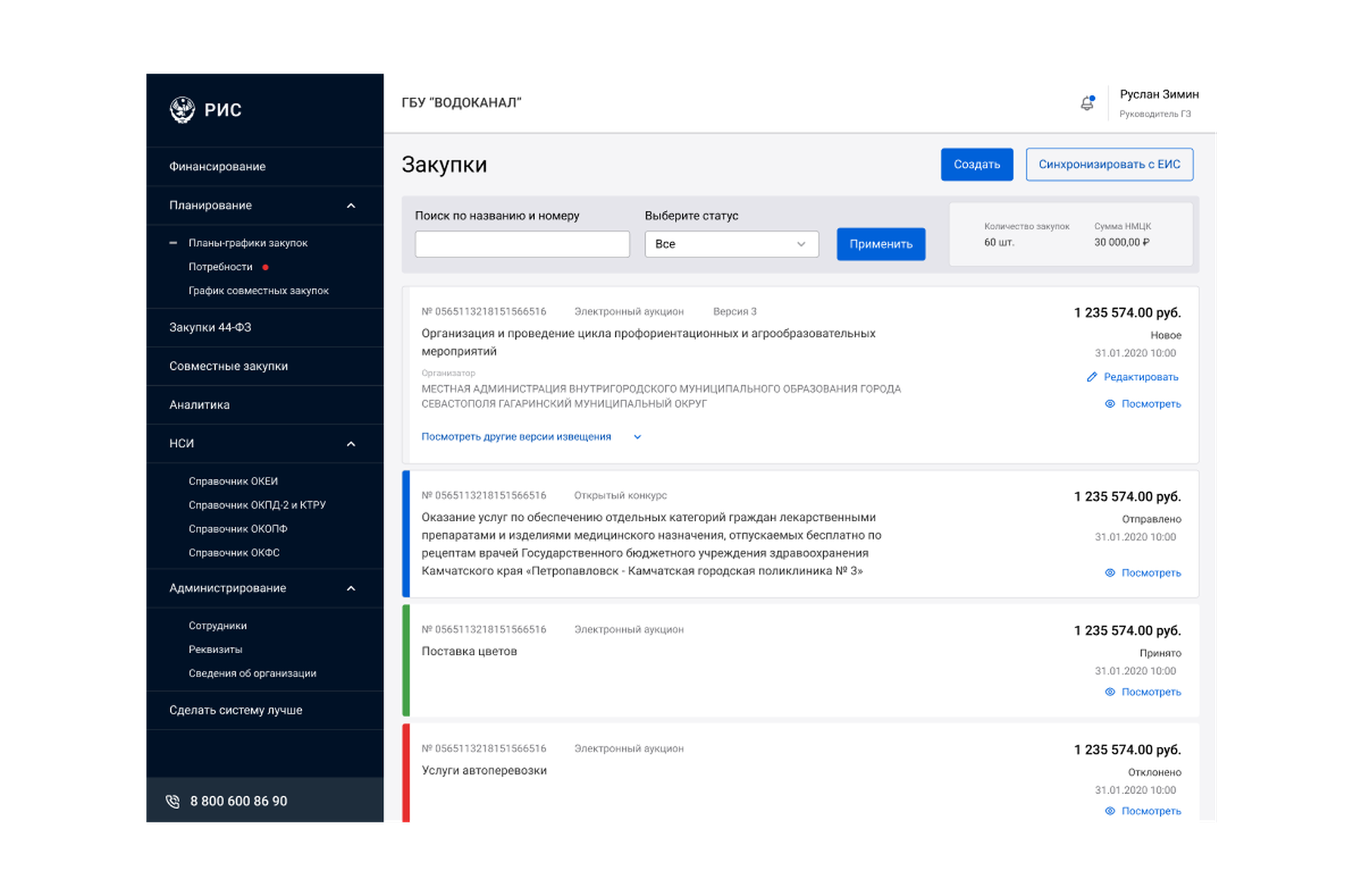Click the eye icon of the Открытый конкурс entry
This screenshot has height=896, width=1362.
click(x=1110, y=573)
